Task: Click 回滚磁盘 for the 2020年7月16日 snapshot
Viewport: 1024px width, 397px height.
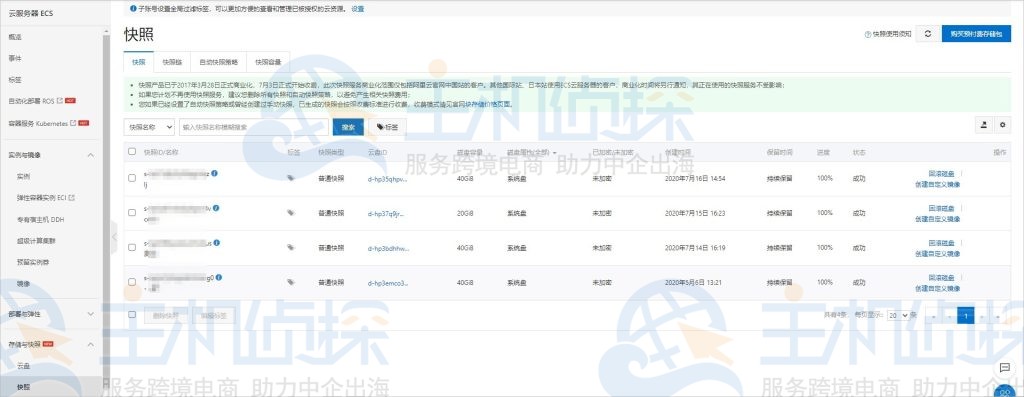Action: (x=941, y=174)
